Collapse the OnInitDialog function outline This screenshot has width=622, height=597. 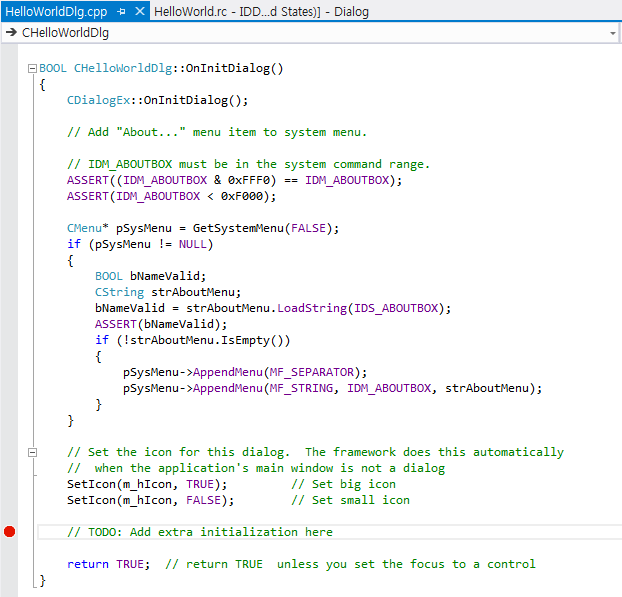[x=32, y=69]
